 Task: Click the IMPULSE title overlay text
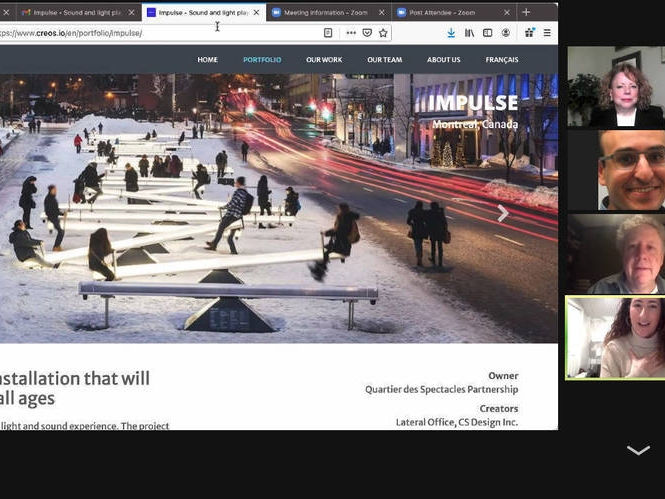pos(473,103)
